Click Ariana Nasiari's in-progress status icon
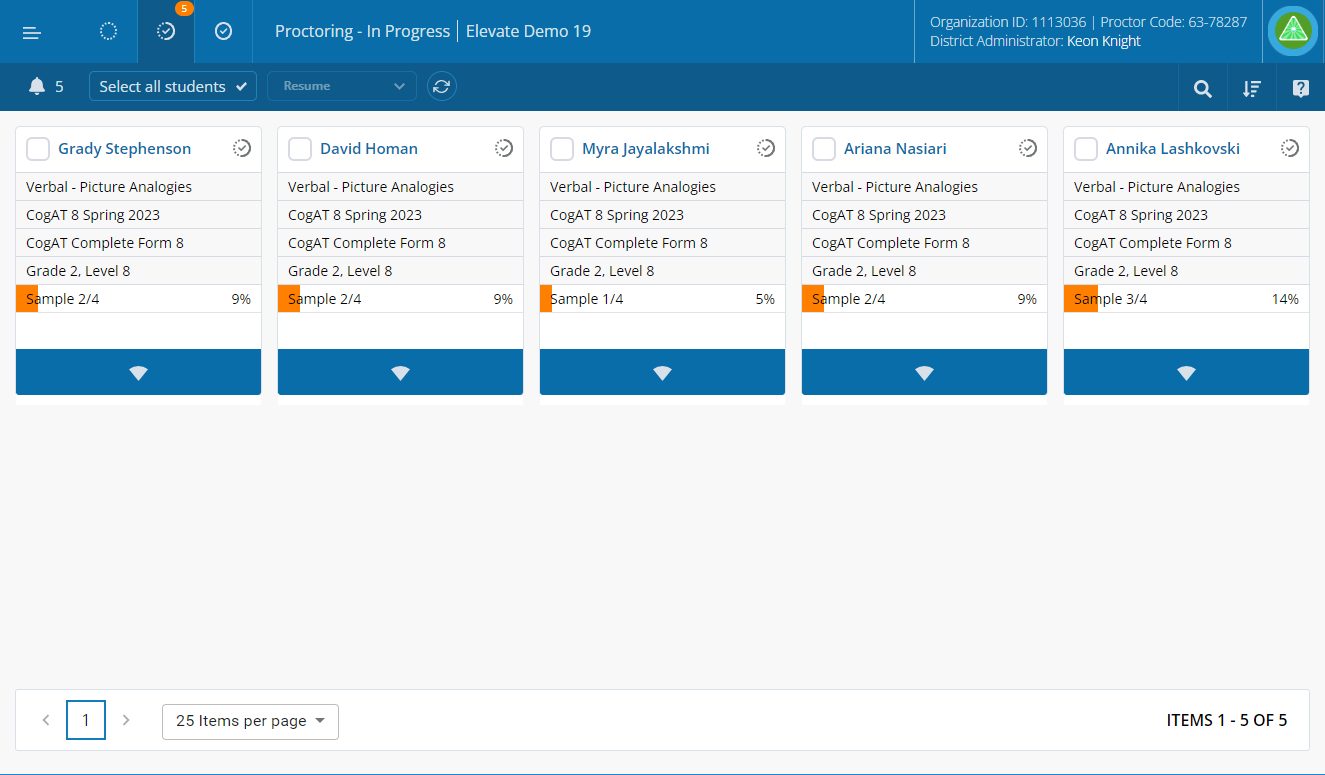The image size is (1325, 775). click(x=1028, y=148)
